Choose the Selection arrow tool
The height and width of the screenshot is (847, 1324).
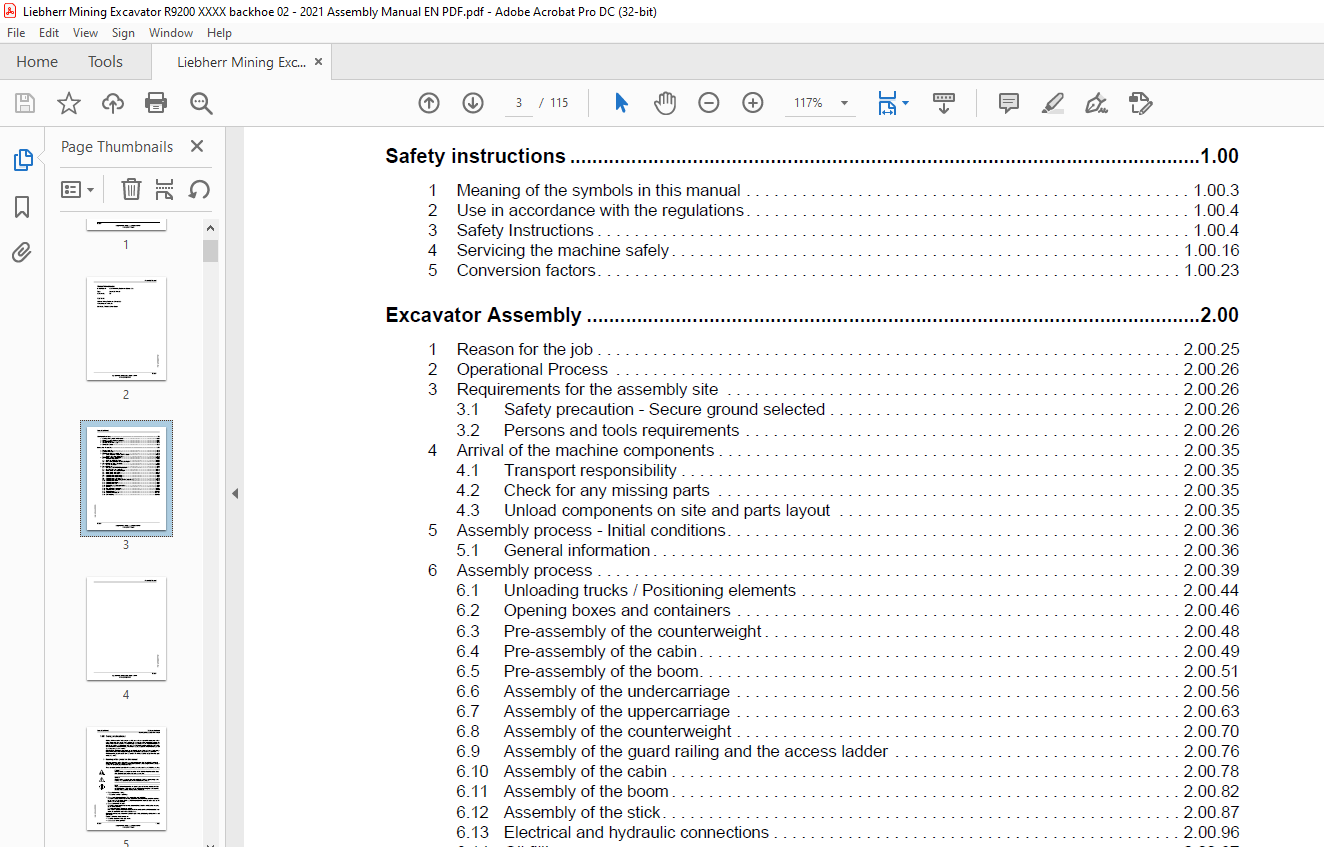click(x=621, y=103)
